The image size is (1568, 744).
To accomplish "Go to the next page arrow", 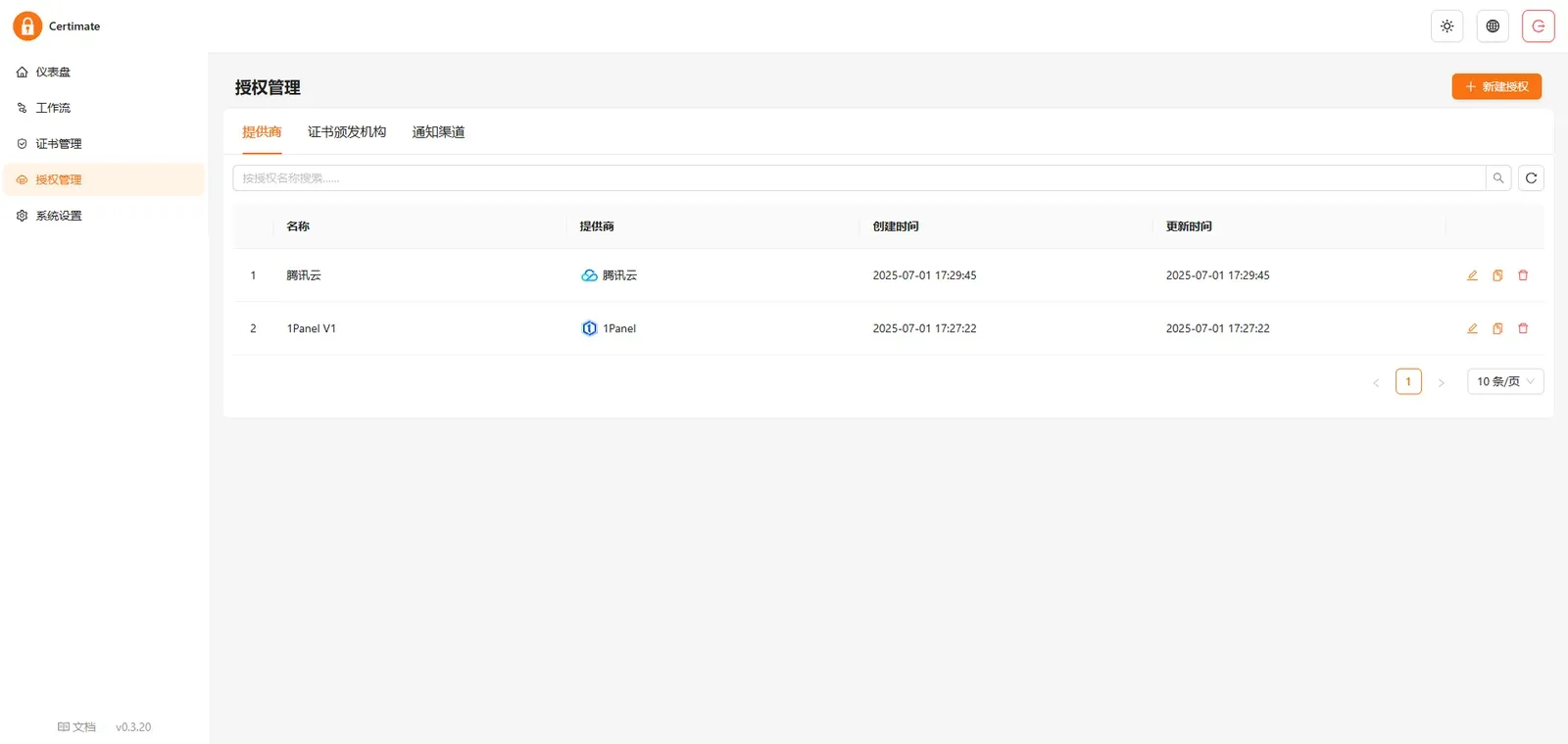I will point(1441,382).
